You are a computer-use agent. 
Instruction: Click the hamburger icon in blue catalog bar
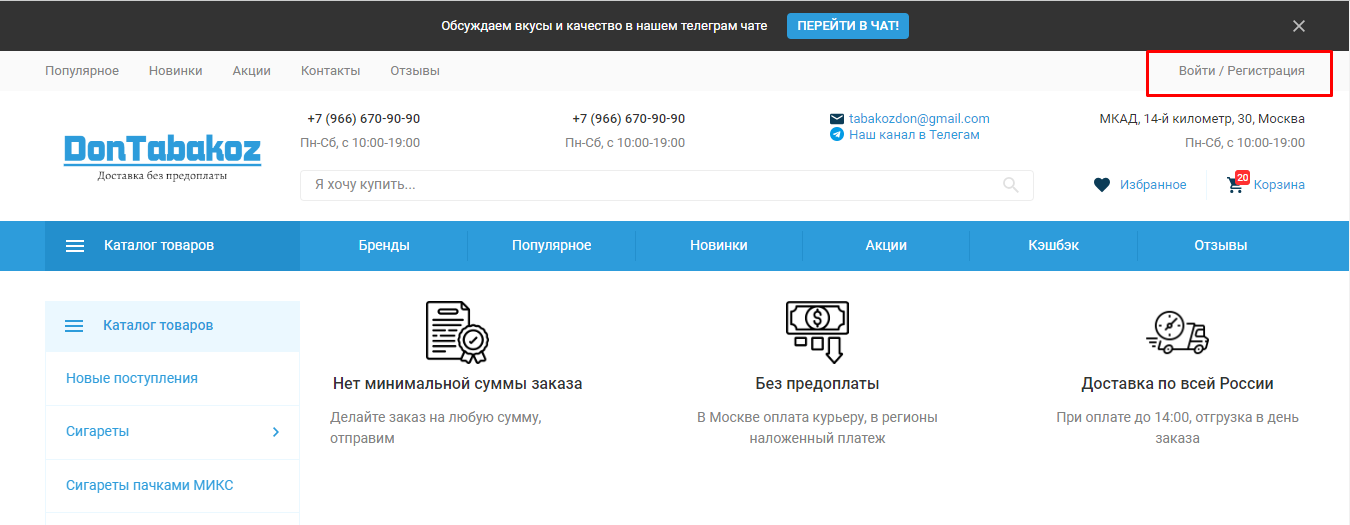tap(75, 246)
